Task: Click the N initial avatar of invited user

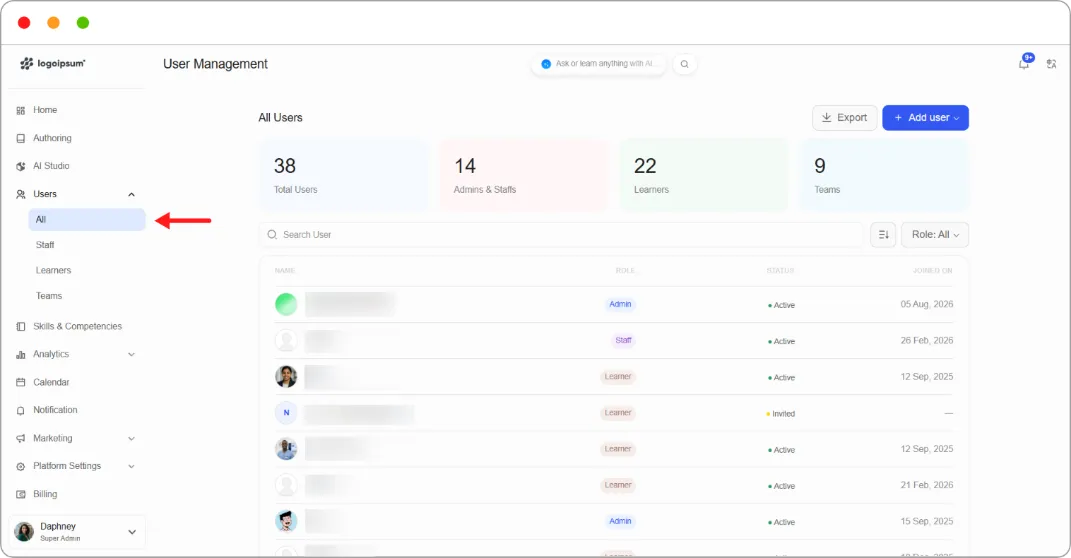Action: (x=286, y=413)
